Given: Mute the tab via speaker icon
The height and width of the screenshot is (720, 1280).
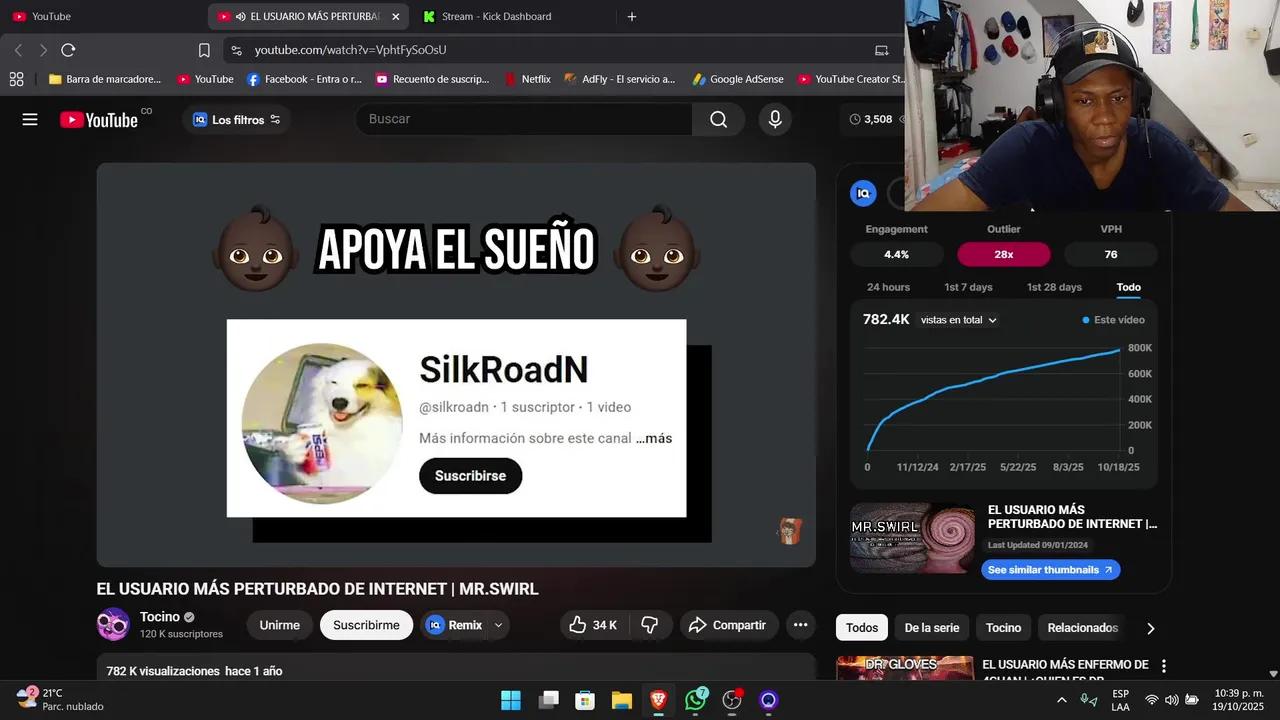Looking at the screenshot, I should [x=240, y=17].
